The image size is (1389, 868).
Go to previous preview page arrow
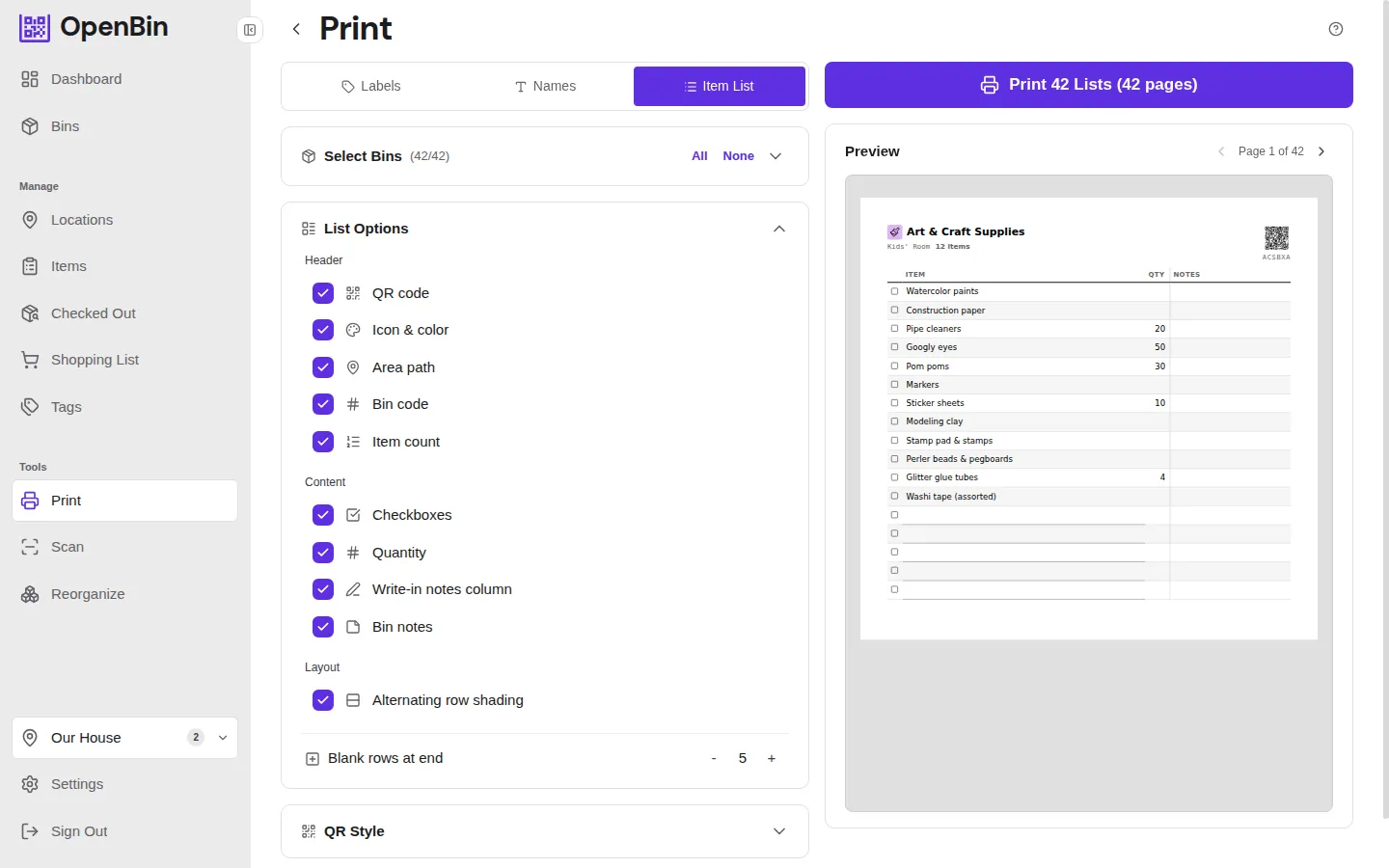[1221, 151]
